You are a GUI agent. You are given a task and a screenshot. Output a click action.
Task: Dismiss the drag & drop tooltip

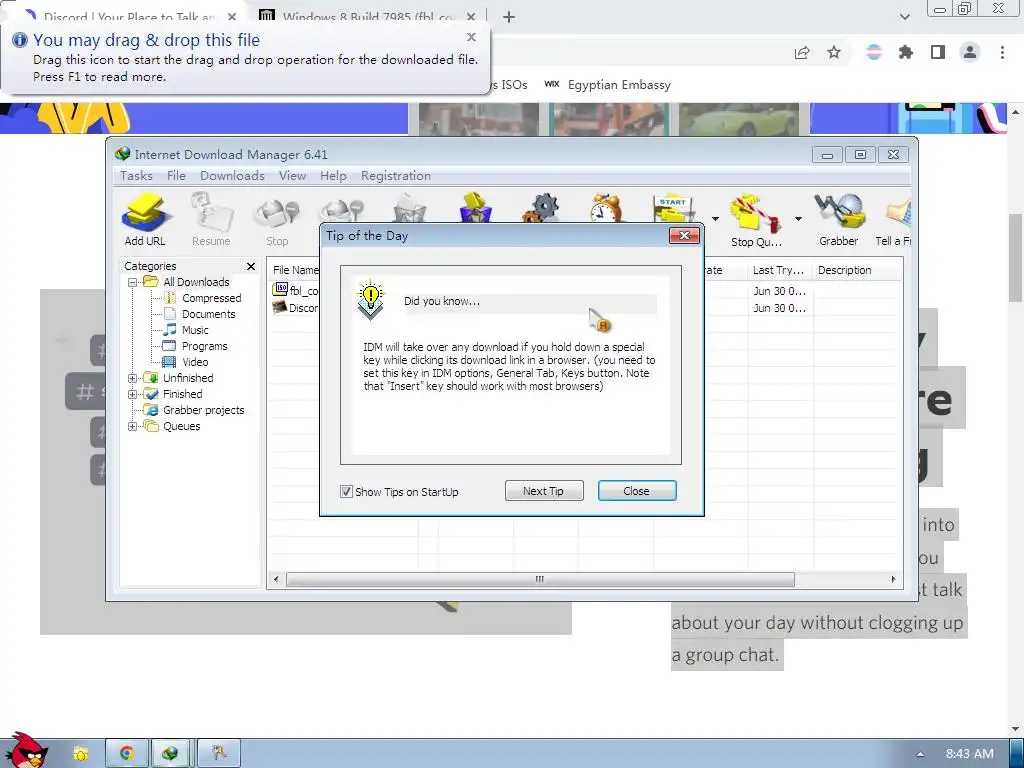point(472,37)
